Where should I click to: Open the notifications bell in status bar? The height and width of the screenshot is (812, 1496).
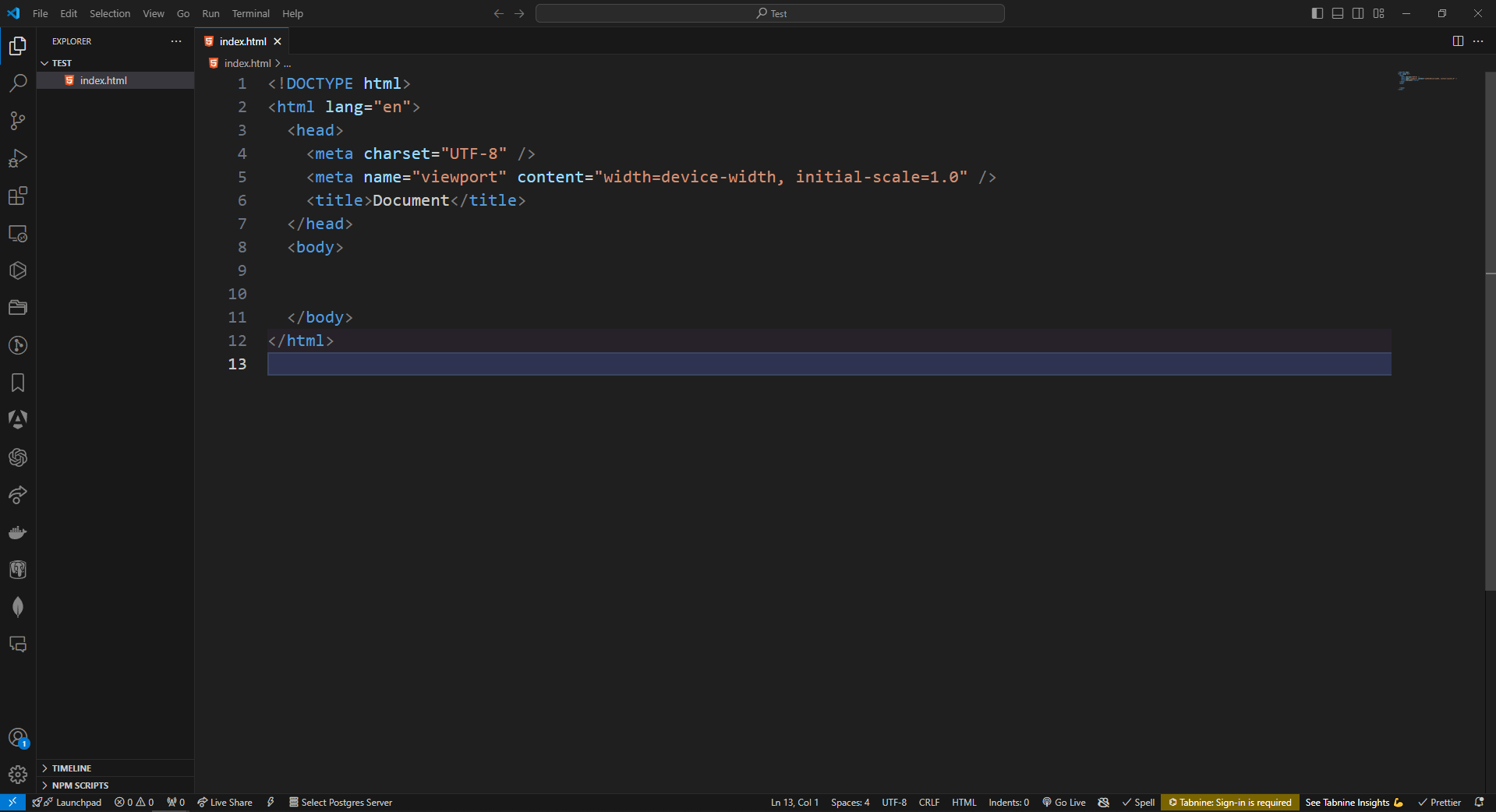1479,802
